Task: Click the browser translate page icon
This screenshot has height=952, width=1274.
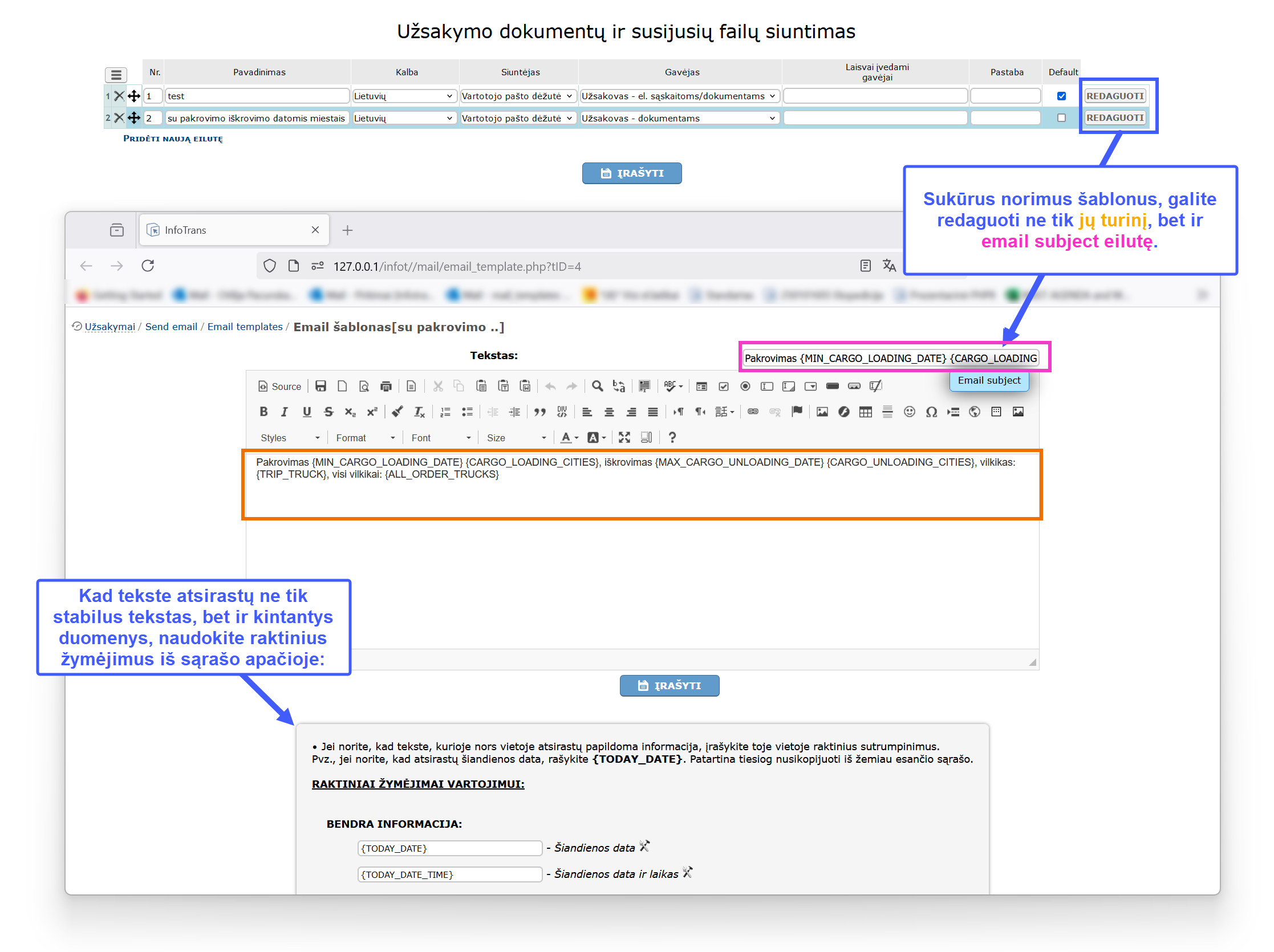Action: 888,265
